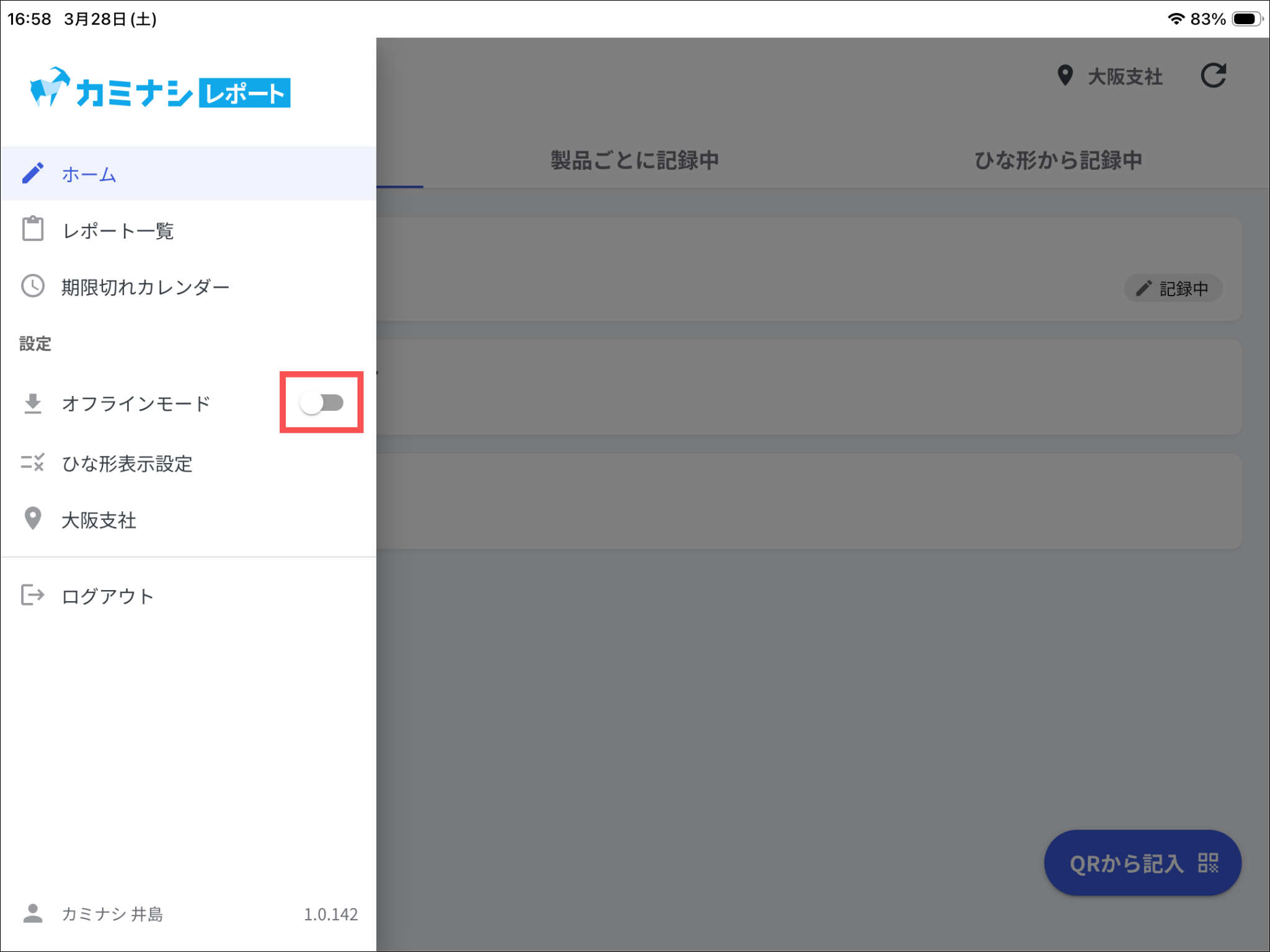Open the ホーム menu item
Image resolution: width=1270 pixels, height=952 pixels.
point(89,174)
